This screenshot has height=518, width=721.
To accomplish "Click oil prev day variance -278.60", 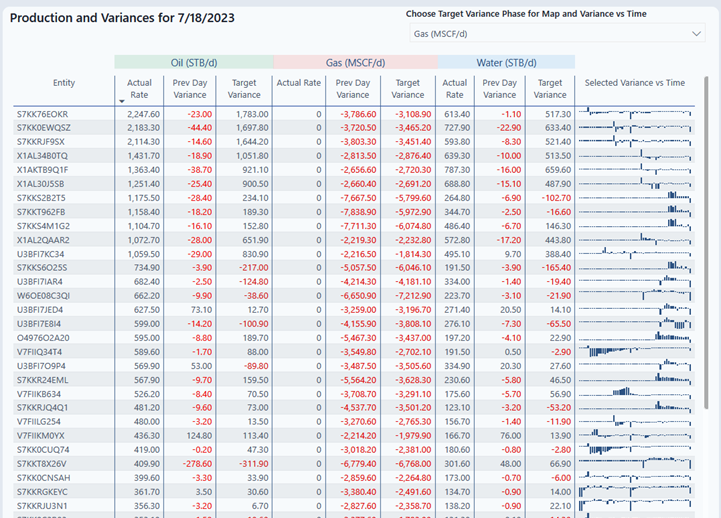I will (197, 464).
